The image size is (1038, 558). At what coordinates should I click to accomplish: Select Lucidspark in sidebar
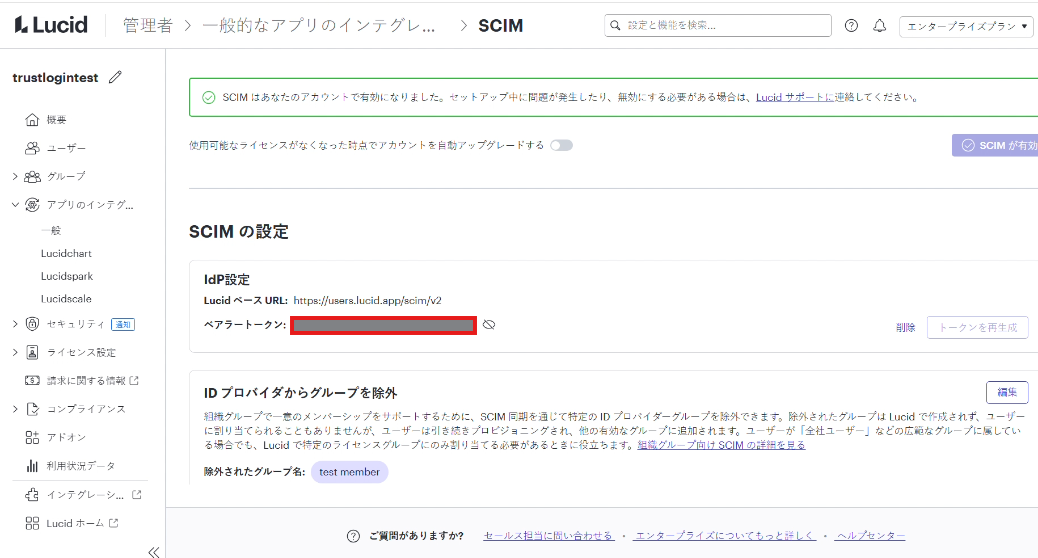[x=67, y=276]
